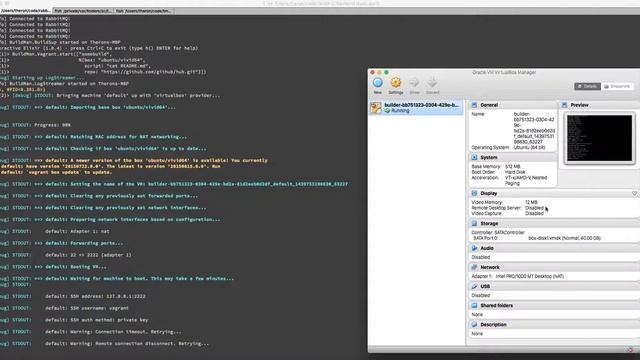Collapse the Display section using its right-edge toggle
Viewport: 640px width, 360px height.
coord(634,193)
